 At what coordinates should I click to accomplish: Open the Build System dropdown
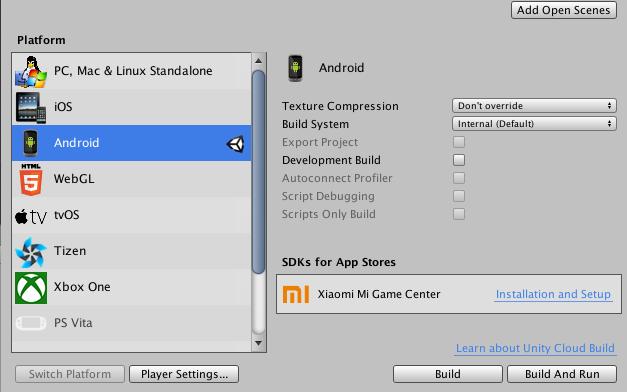(534, 124)
